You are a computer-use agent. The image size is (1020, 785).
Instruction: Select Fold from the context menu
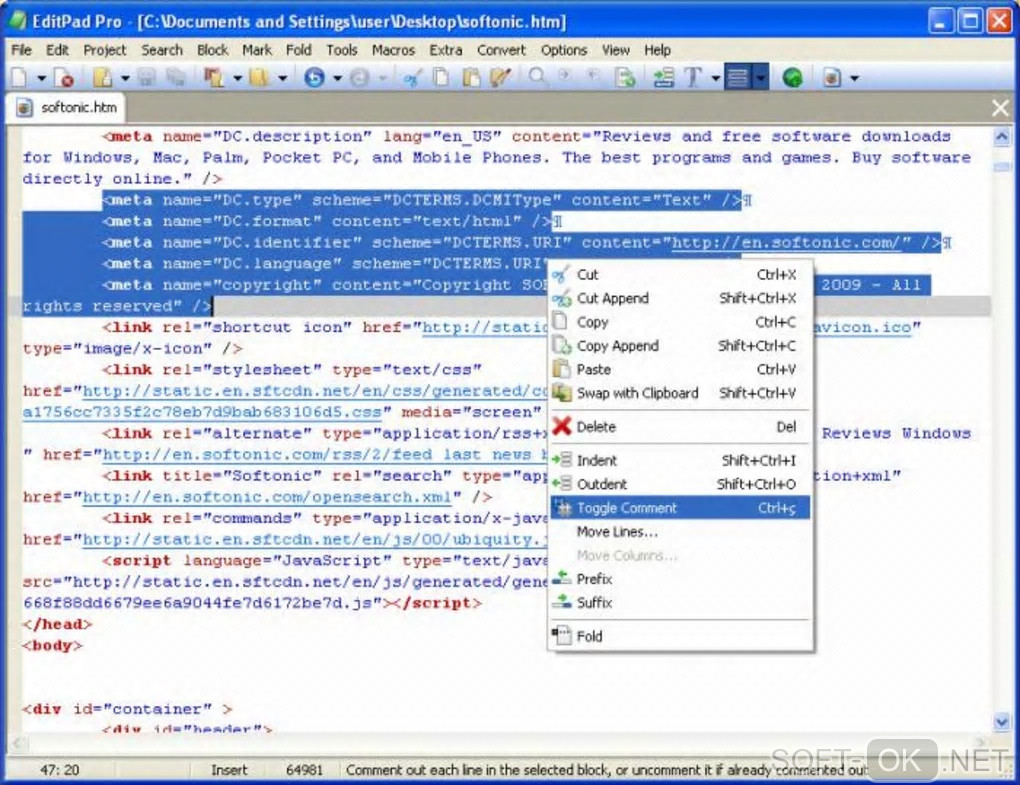[680, 636]
